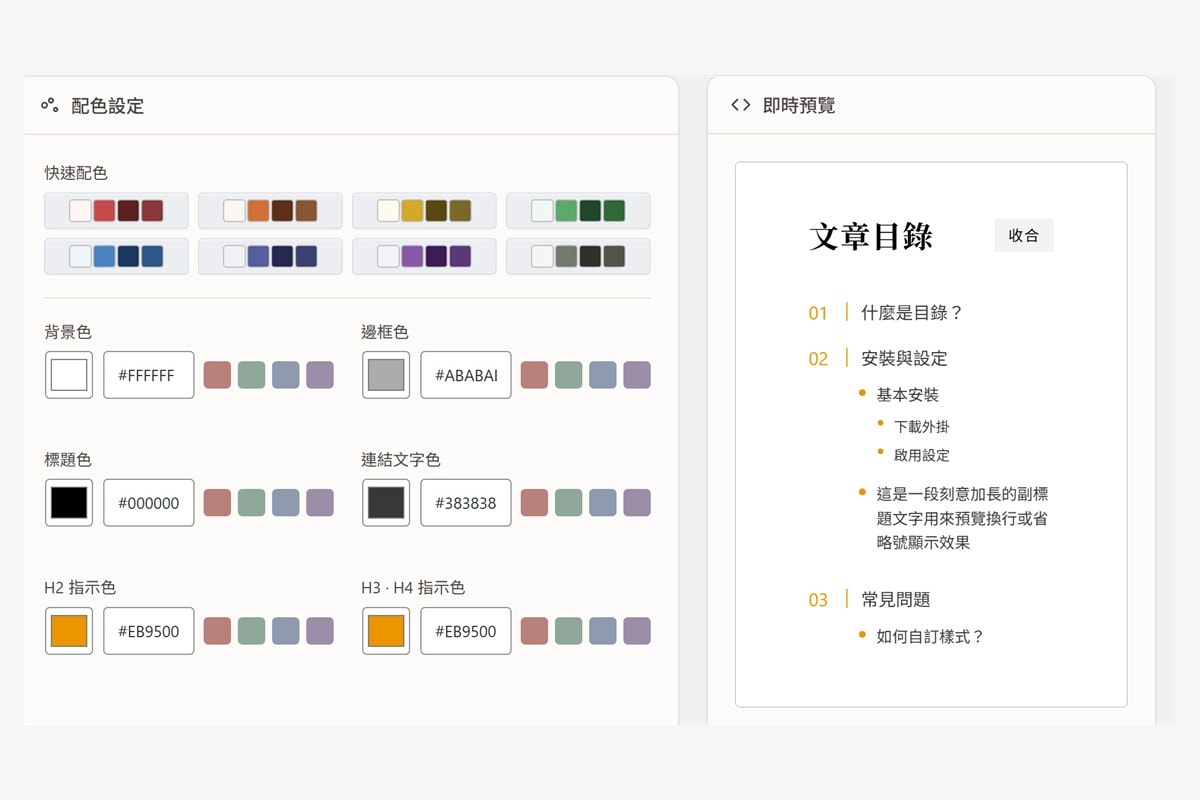Click the 配色設定 panel title
Image resolution: width=1200 pixels, height=800 pixels.
tap(108, 105)
